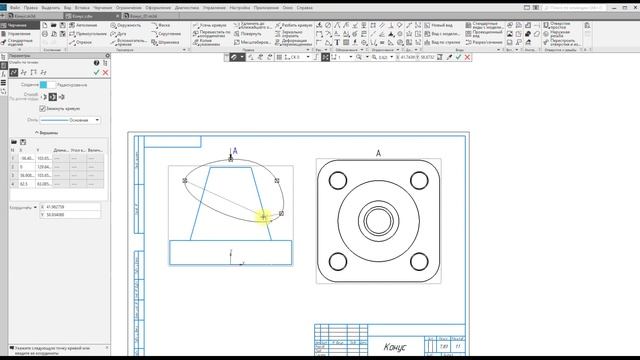Select the Дуга arc tool
Viewport: 640px width, 360px height.
118,34
